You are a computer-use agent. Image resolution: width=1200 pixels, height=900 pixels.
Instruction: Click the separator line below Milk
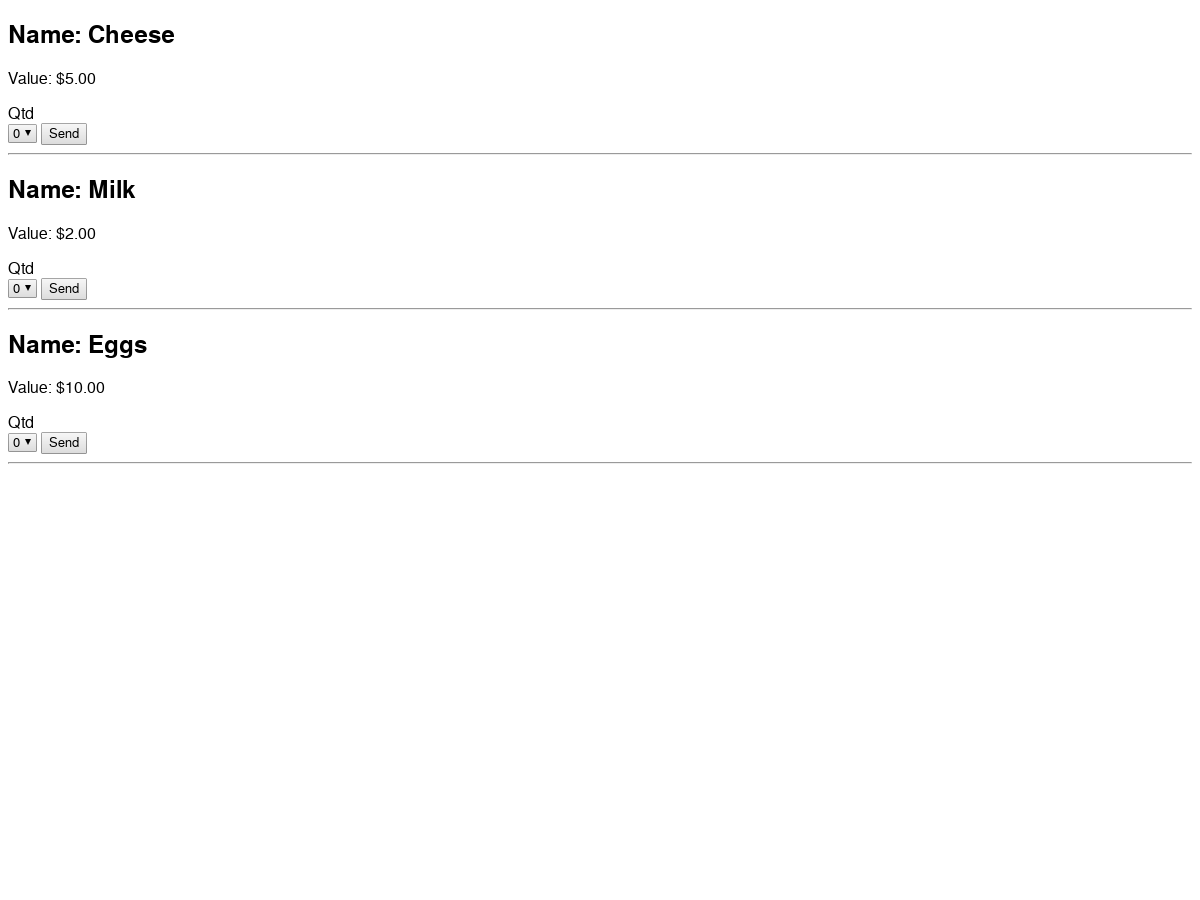[600, 309]
